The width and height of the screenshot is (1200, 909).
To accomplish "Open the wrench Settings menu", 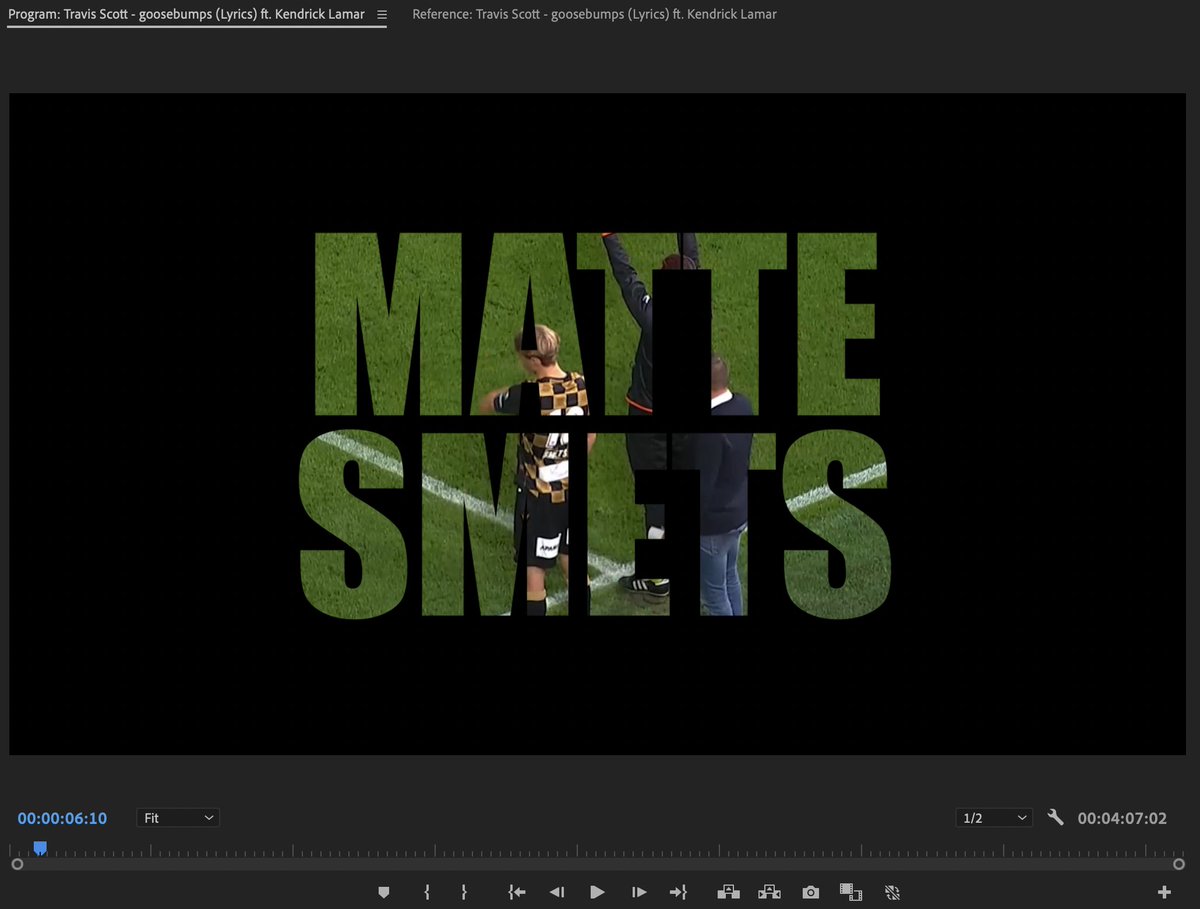I will 1055,817.
